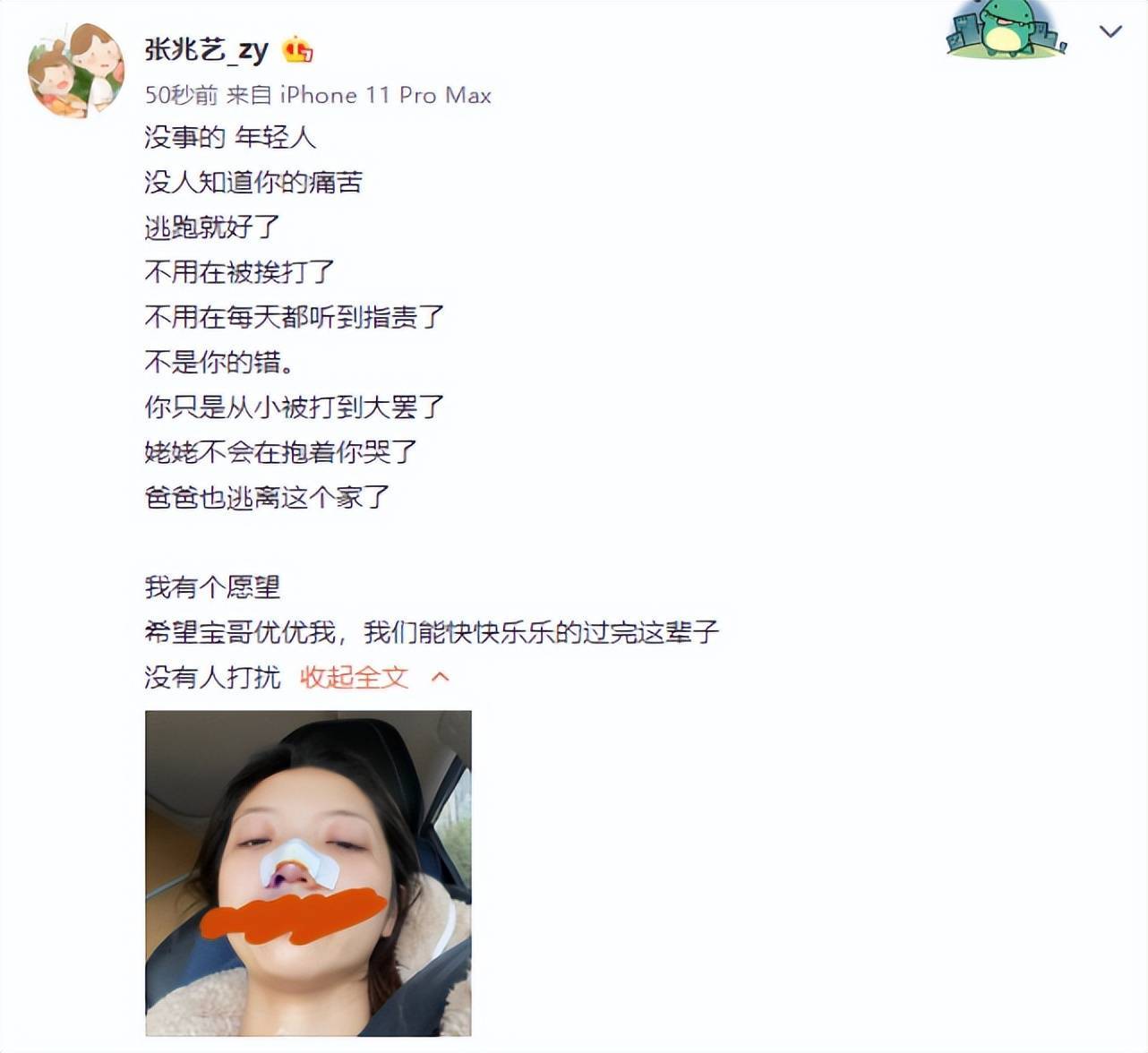Viewport: 1148px width, 1053px height.
Task: Click the text 没有人打扰
Action: (212, 678)
